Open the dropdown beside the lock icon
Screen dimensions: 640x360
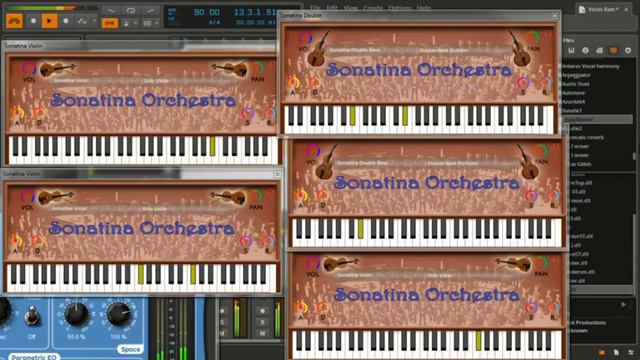point(136,24)
